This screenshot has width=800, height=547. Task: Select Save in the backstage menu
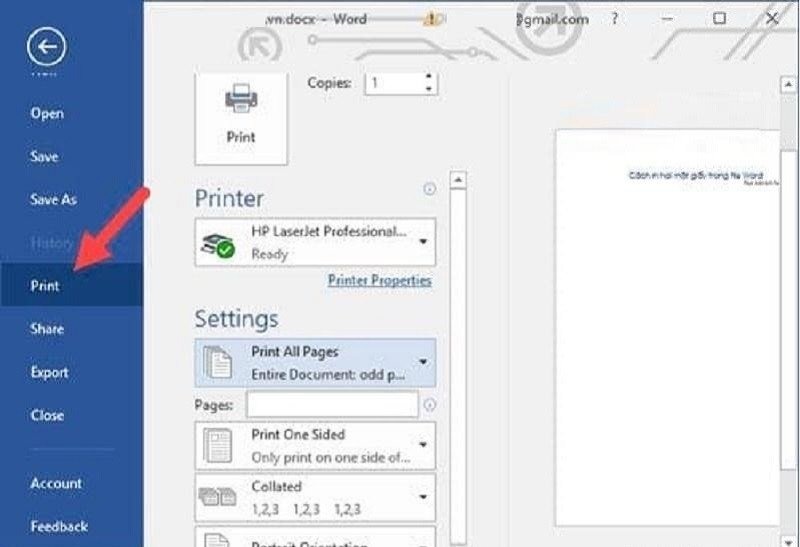click(x=44, y=156)
